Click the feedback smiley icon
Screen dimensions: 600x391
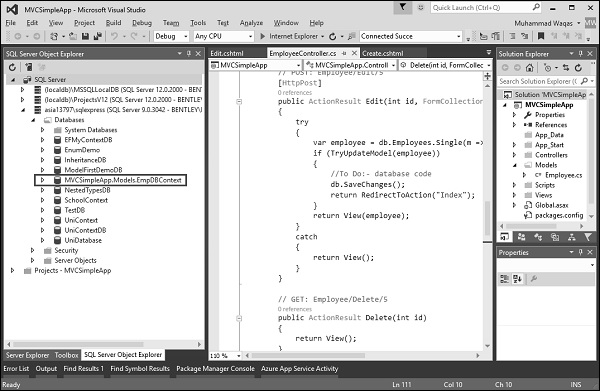click(x=421, y=7)
